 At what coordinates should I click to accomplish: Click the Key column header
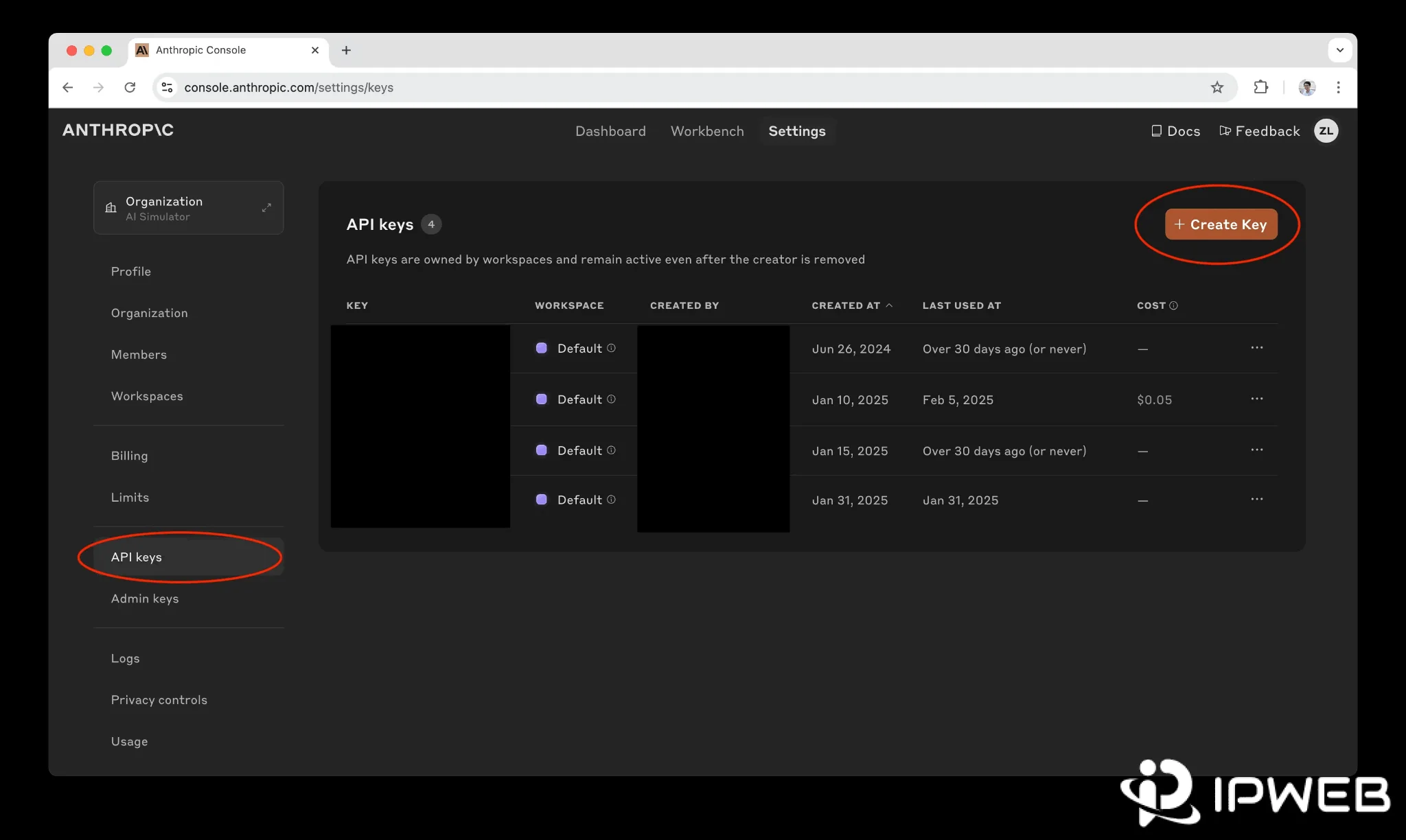point(357,305)
